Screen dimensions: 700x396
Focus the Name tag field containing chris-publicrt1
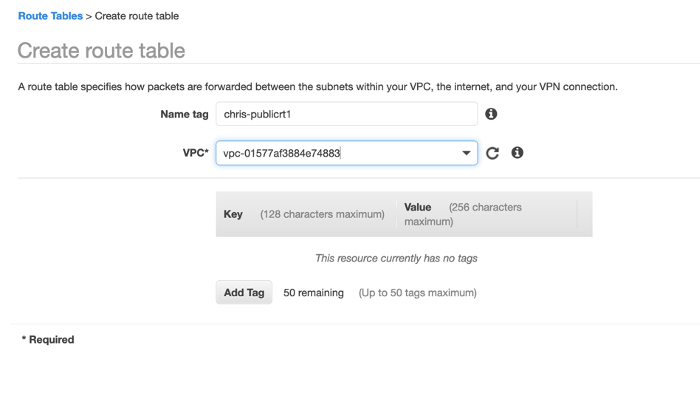point(346,114)
